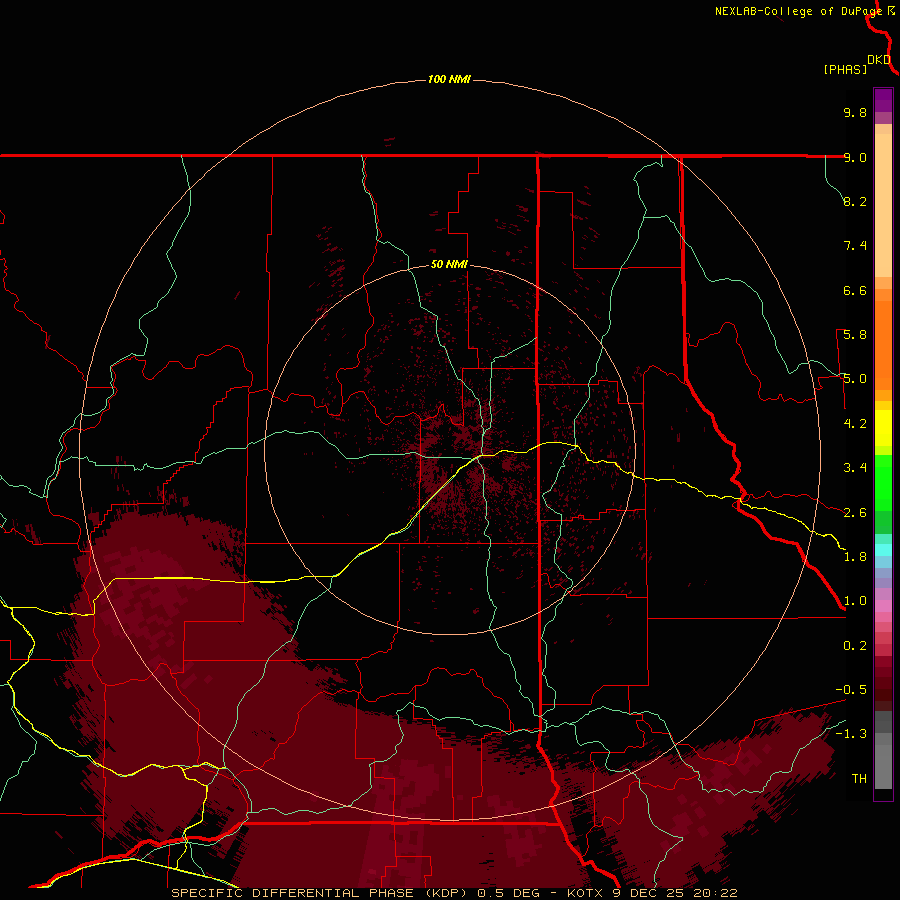Click the [PHAS] legend unit label
900x900 pixels.
point(845,70)
